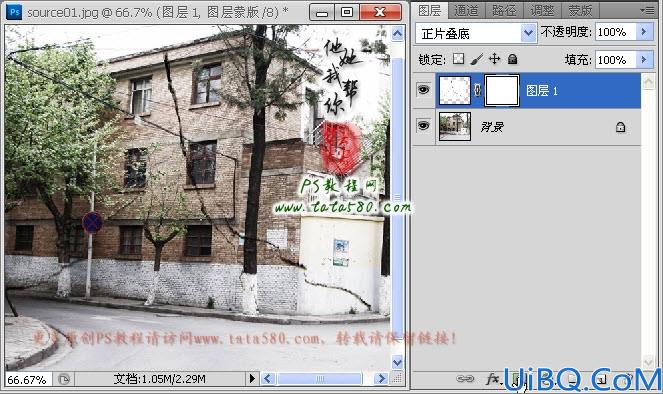Image resolution: width=663 pixels, height=394 pixels.
Task: Maximize the source01.jpg document window
Action: 347,12
